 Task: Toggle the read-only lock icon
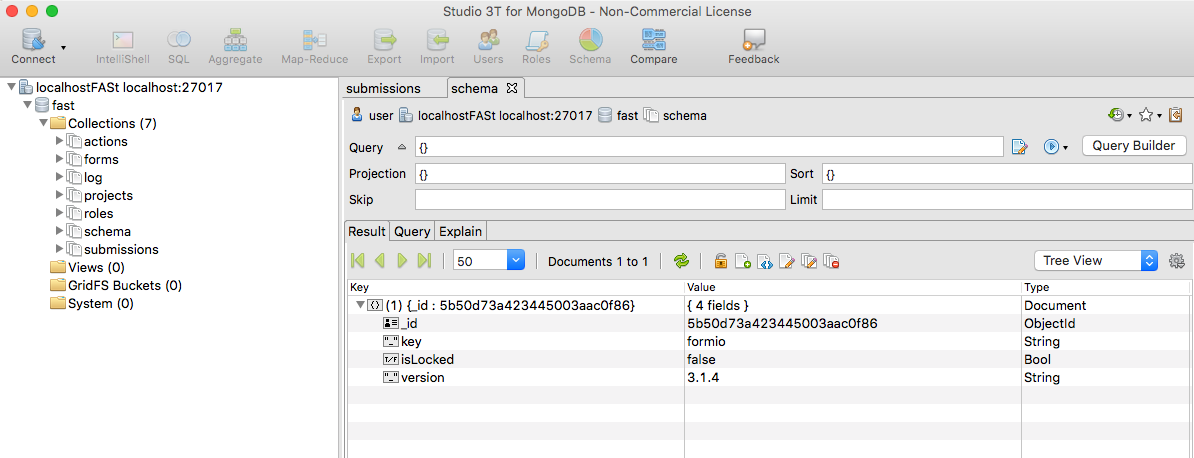click(x=720, y=261)
